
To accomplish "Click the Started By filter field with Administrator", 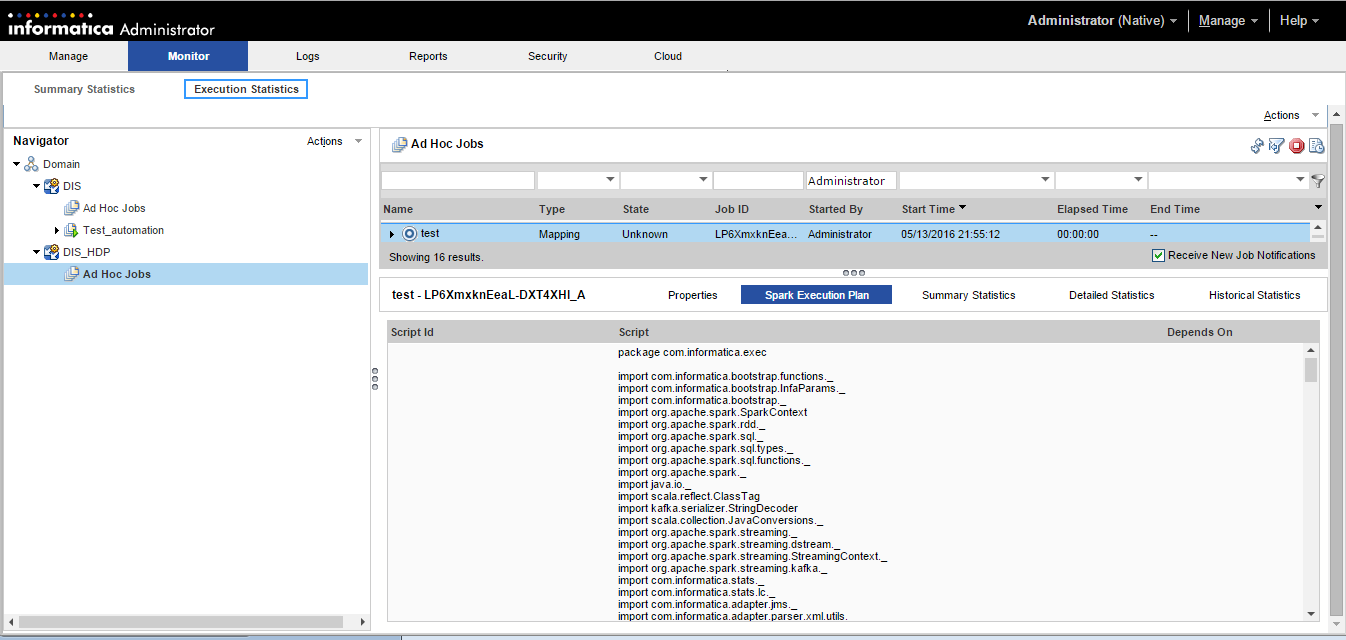I will pos(851,180).
